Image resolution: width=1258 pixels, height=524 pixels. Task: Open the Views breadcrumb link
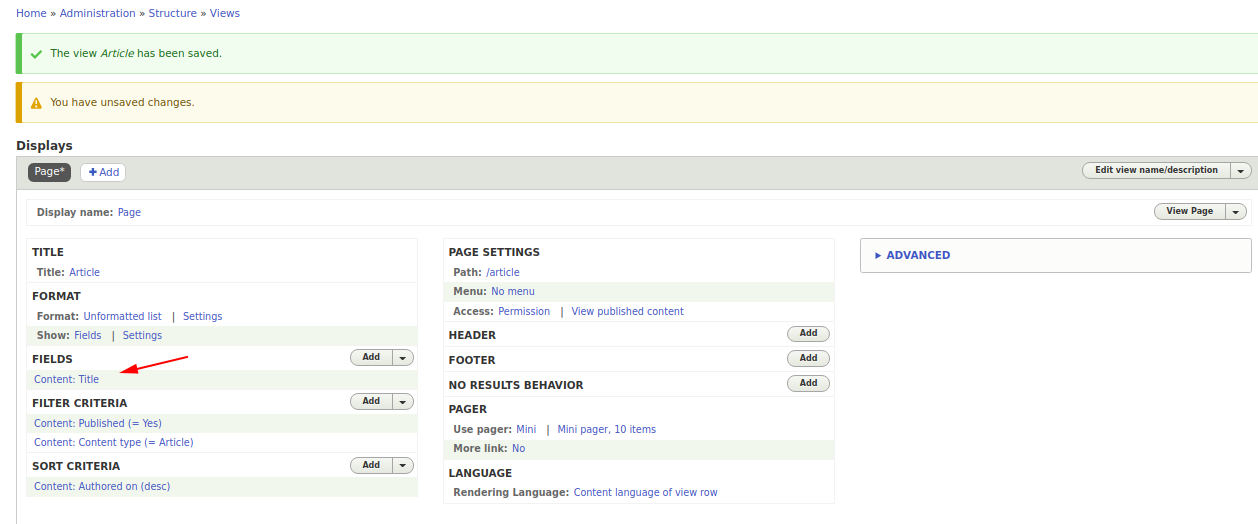point(225,13)
